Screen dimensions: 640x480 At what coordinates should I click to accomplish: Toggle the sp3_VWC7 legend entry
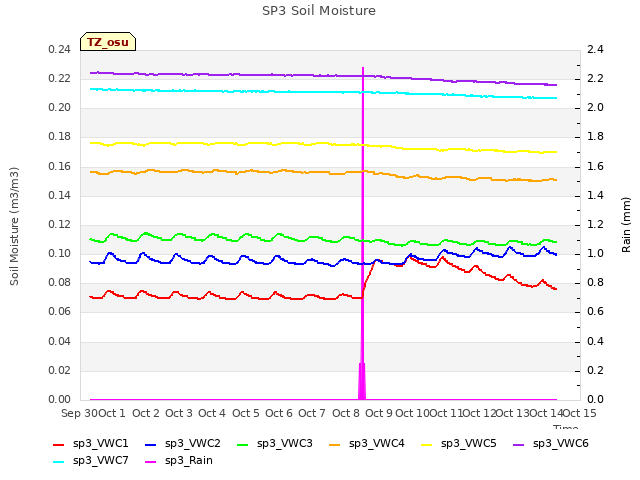pyautogui.click(x=91, y=461)
